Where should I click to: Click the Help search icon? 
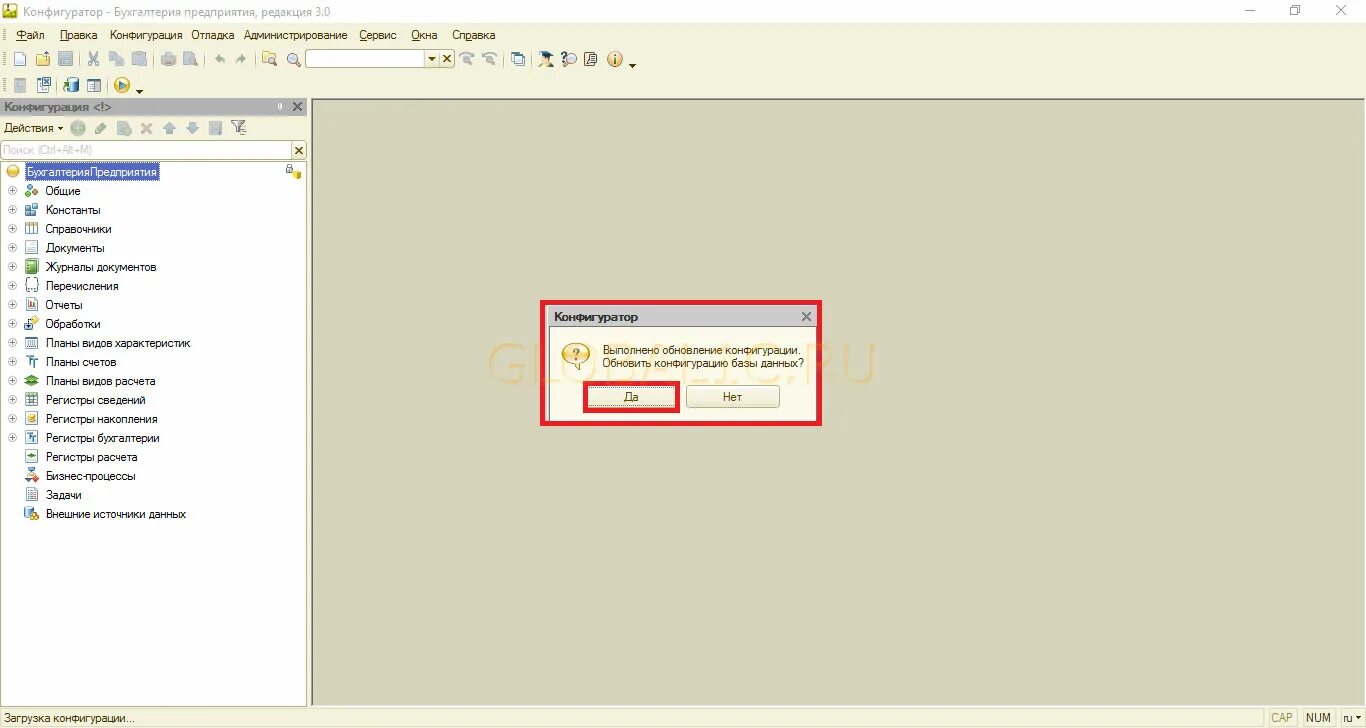pyautogui.click(x=568, y=59)
